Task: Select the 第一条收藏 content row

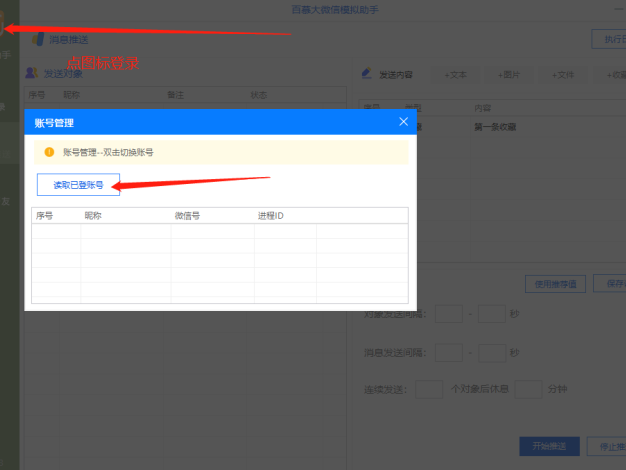Action: (x=495, y=127)
